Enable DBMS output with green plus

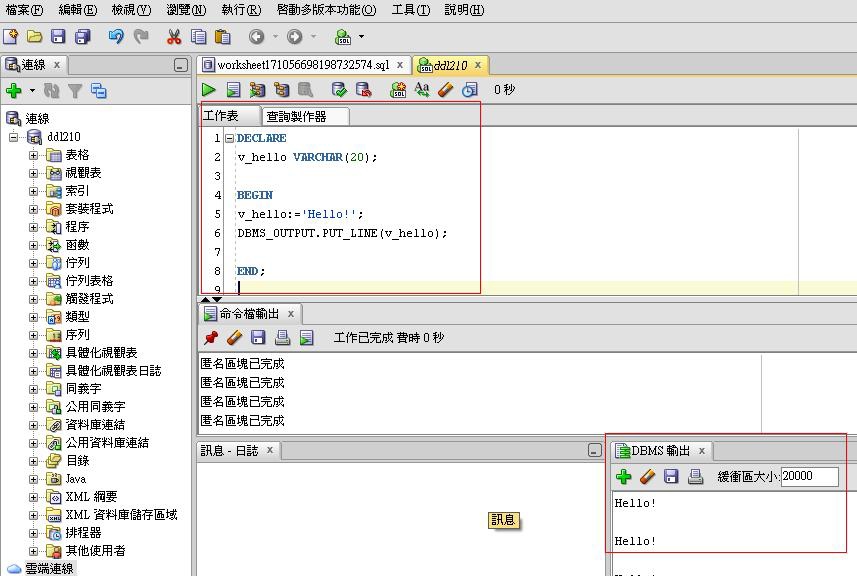[x=624, y=477]
